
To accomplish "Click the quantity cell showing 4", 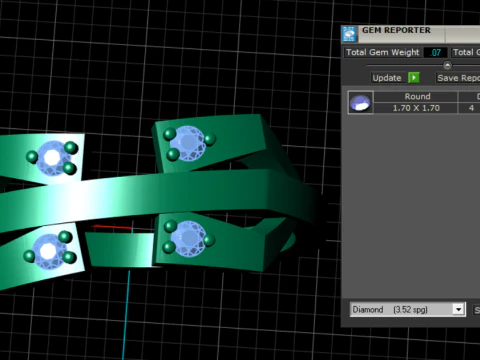I will pyautogui.click(x=470, y=108).
